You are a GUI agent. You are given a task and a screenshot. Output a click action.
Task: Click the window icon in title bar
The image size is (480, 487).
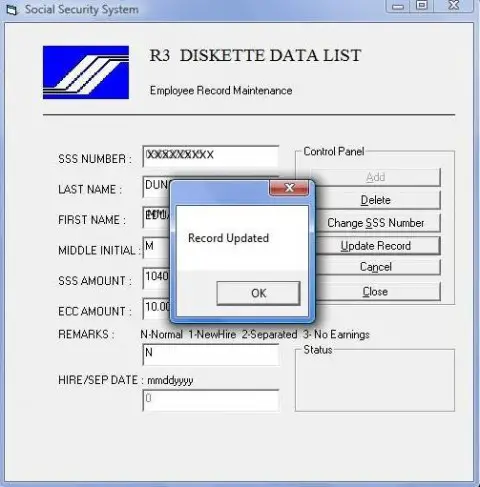coord(12,10)
